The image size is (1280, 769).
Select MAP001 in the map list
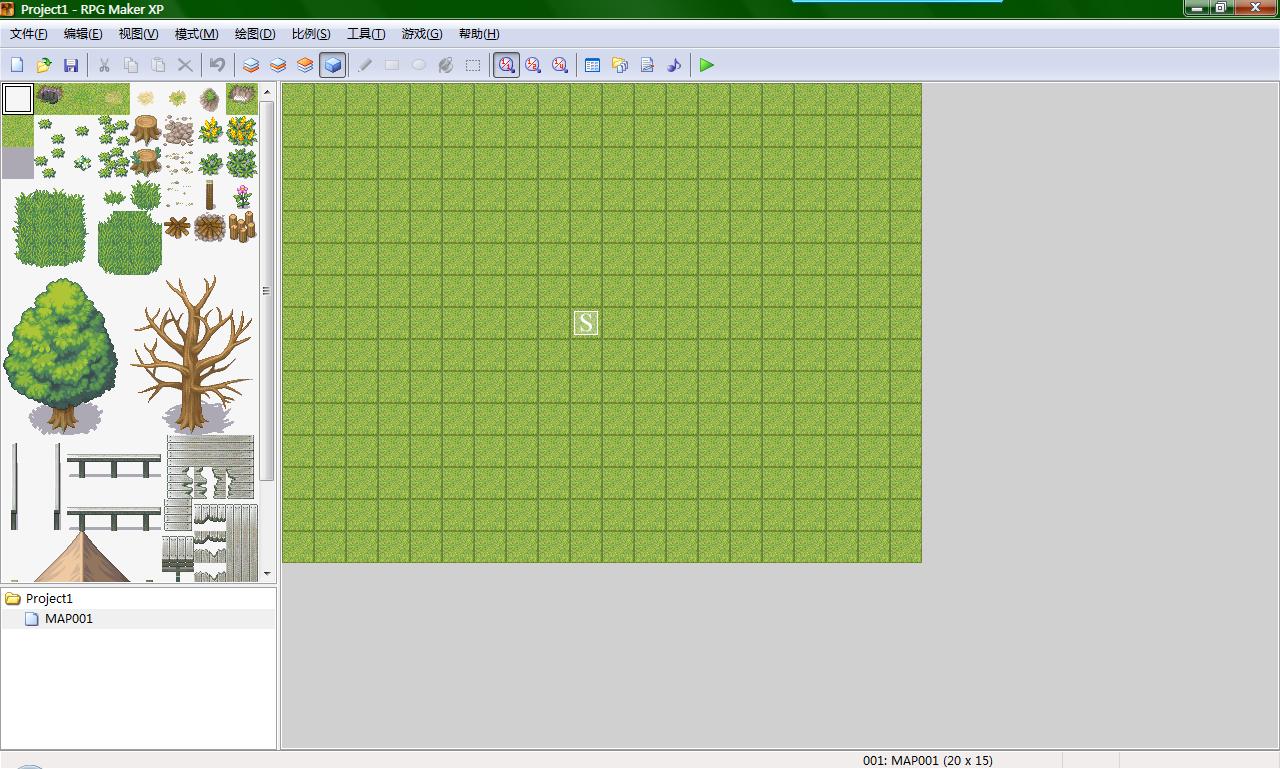(x=68, y=619)
